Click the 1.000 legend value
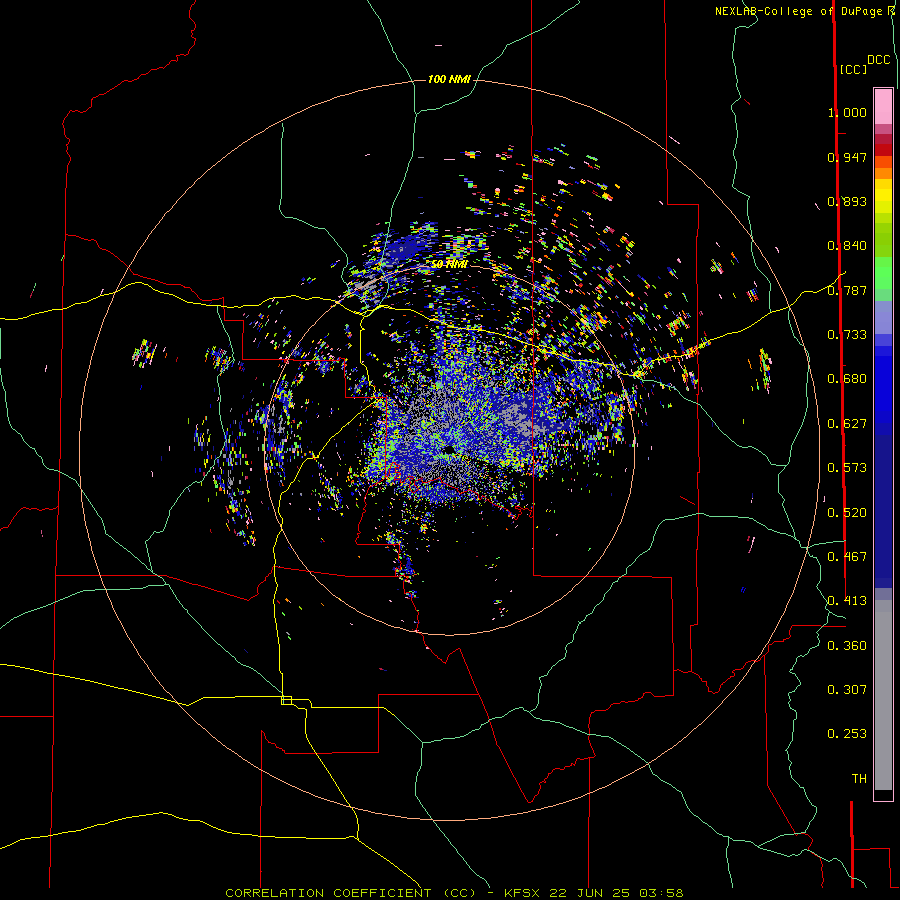The width and height of the screenshot is (900, 900). (847, 112)
